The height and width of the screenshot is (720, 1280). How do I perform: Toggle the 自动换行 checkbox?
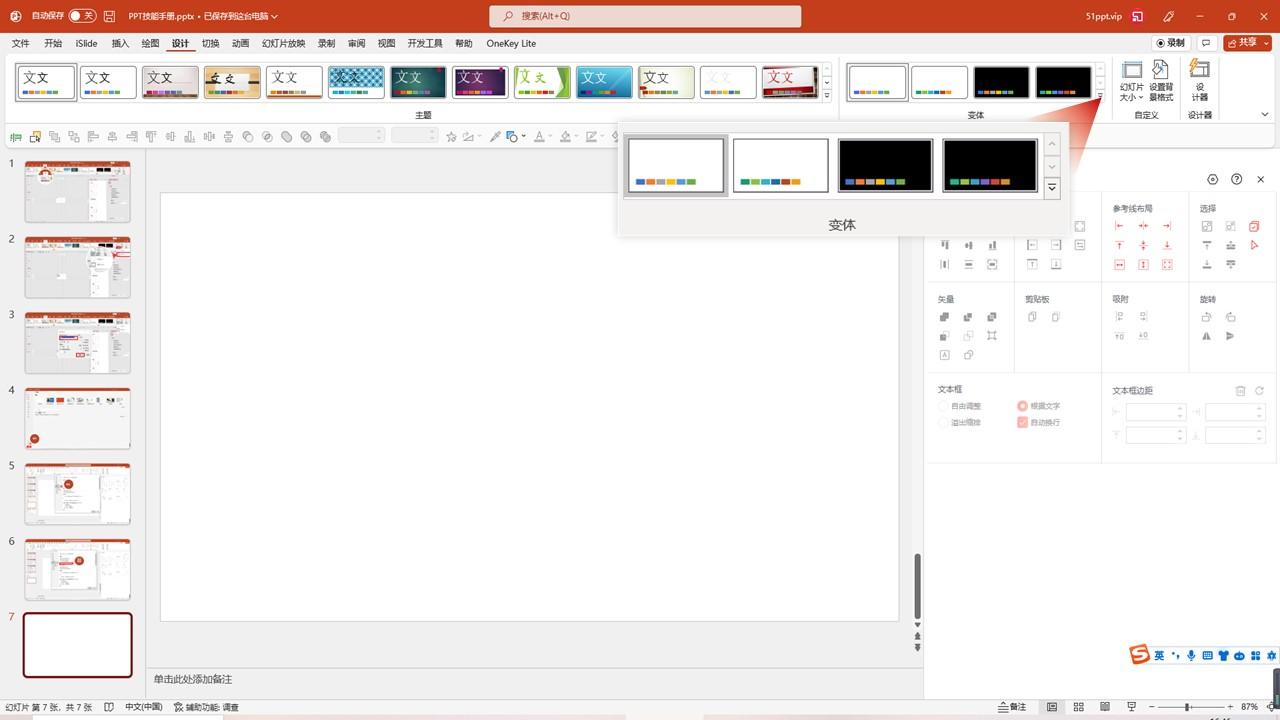coord(1022,422)
